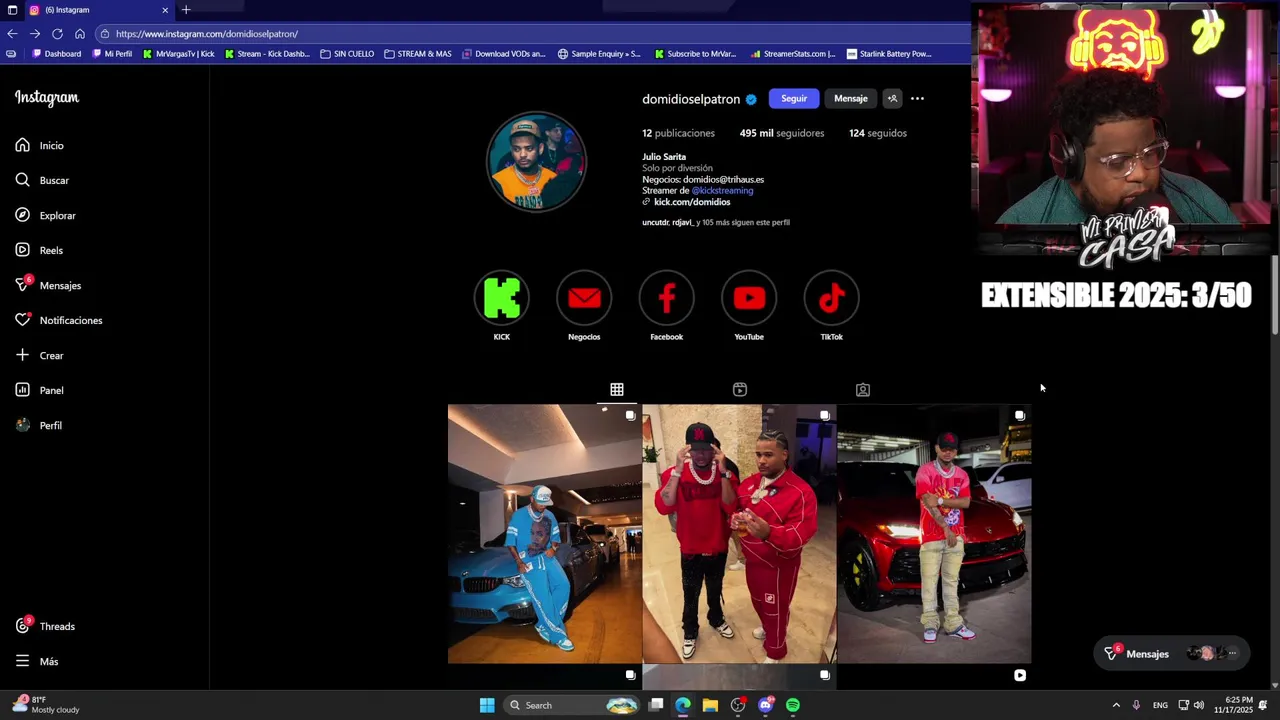Select the posts grid tab
The height and width of the screenshot is (720, 1280).
pos(617,390)
